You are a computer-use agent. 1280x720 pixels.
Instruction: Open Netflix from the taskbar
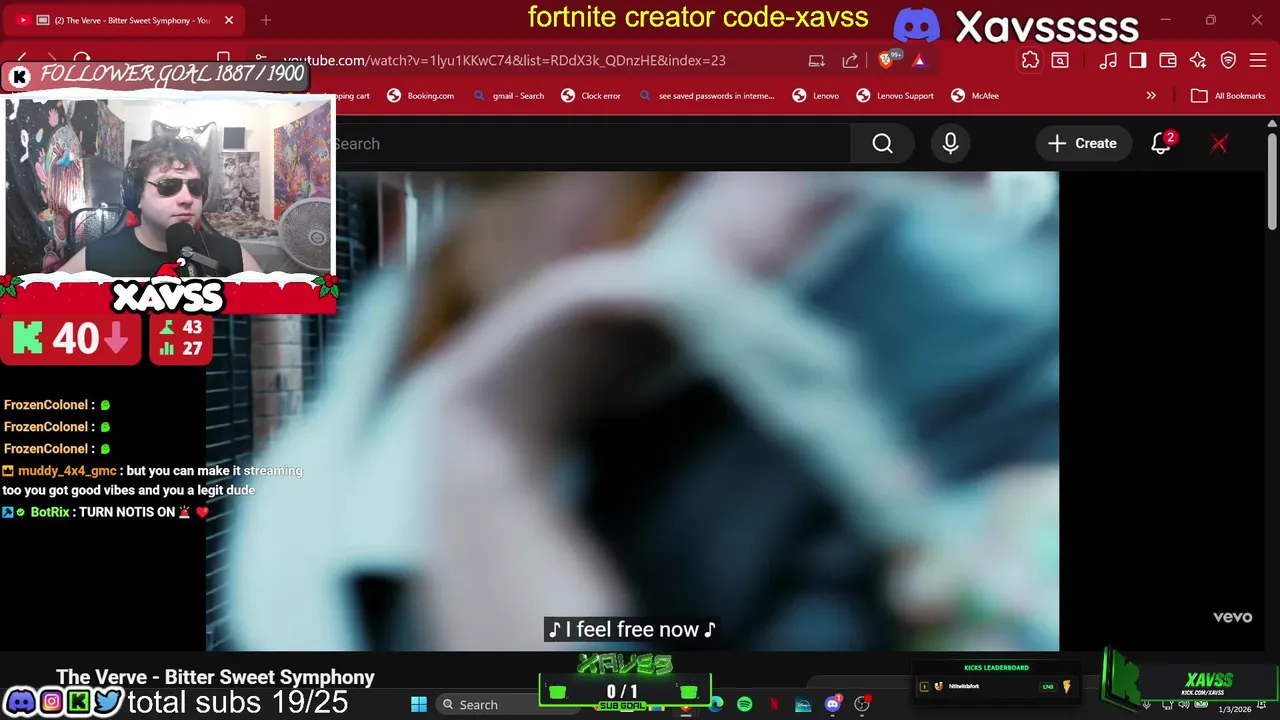point(774,704)
